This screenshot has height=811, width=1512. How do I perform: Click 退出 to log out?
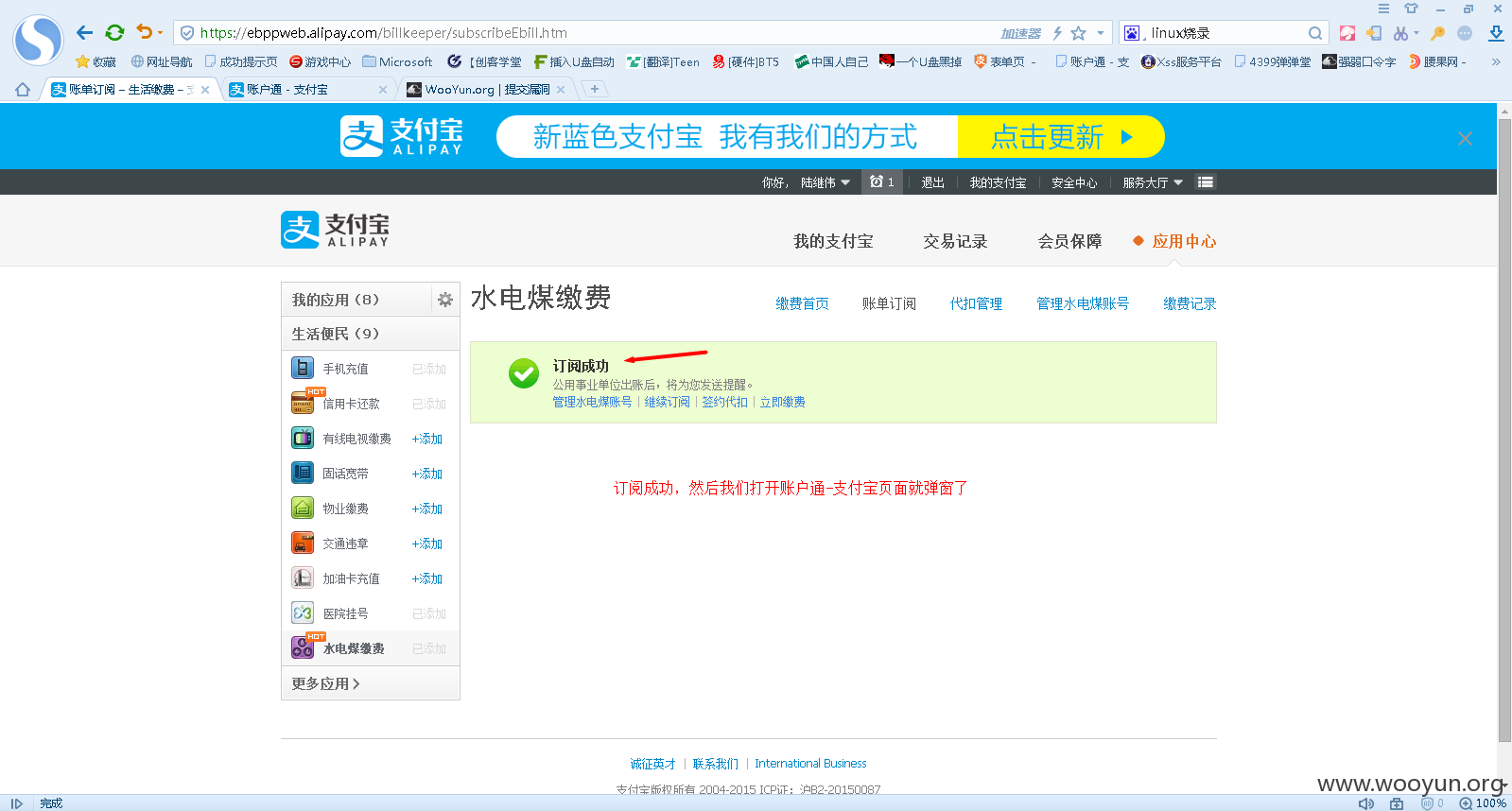tap(932, 182)
